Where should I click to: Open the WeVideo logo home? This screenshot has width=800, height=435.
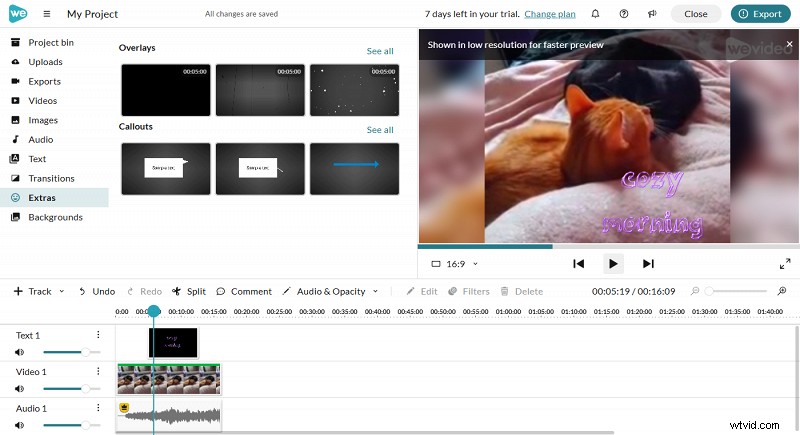[18, 14]
